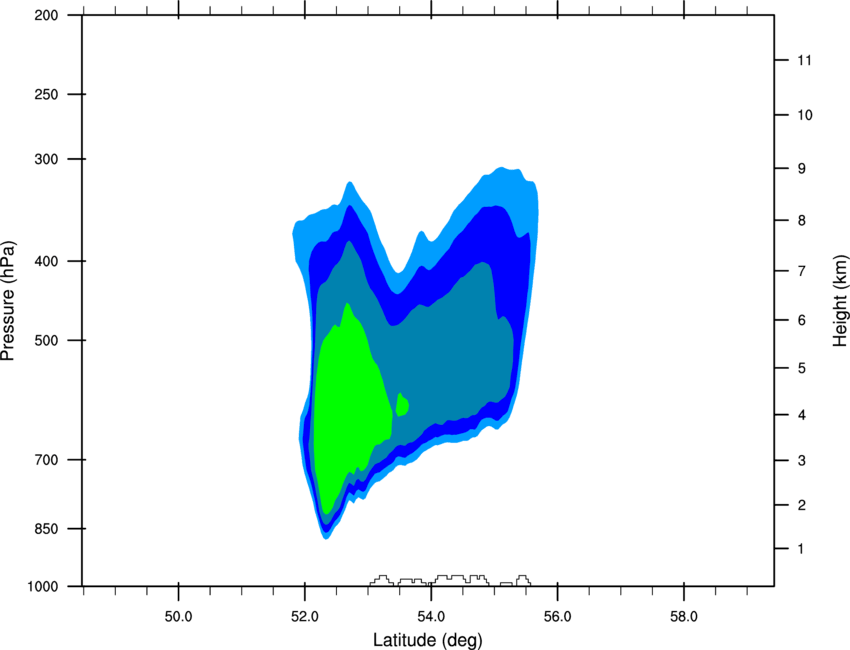Click the 700 pressure tick label
This screenshot has width=850, height=650.
(46, 460)
